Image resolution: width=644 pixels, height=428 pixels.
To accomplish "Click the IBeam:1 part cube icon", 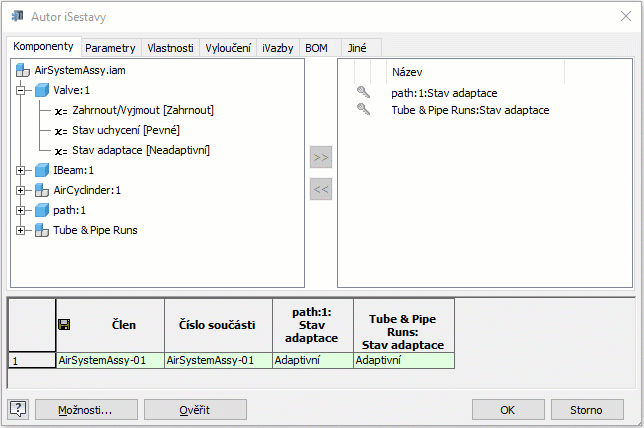I will [x=42, y=170].
